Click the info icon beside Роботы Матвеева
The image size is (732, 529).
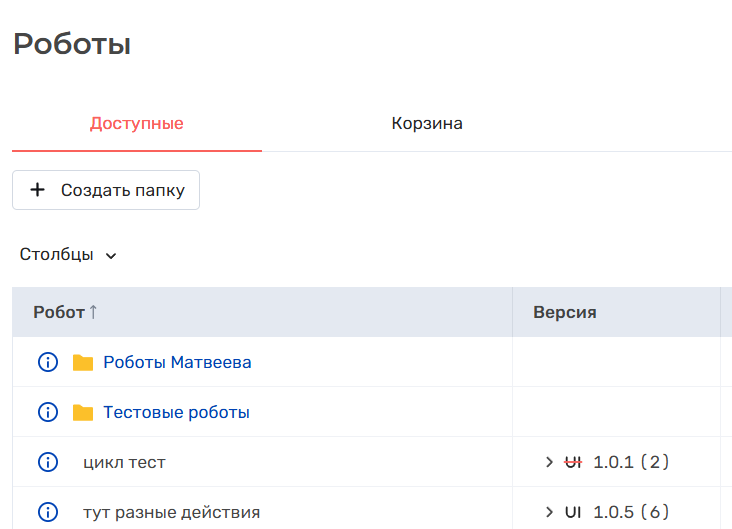pyautogui.click(x=47, y=362)
